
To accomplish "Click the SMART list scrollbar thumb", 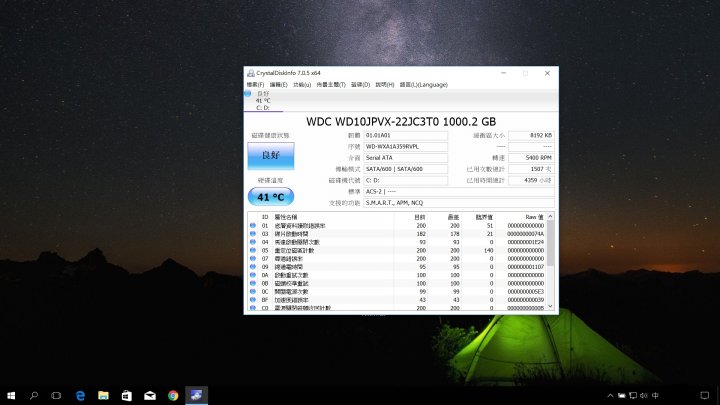I will pos(551,243).
